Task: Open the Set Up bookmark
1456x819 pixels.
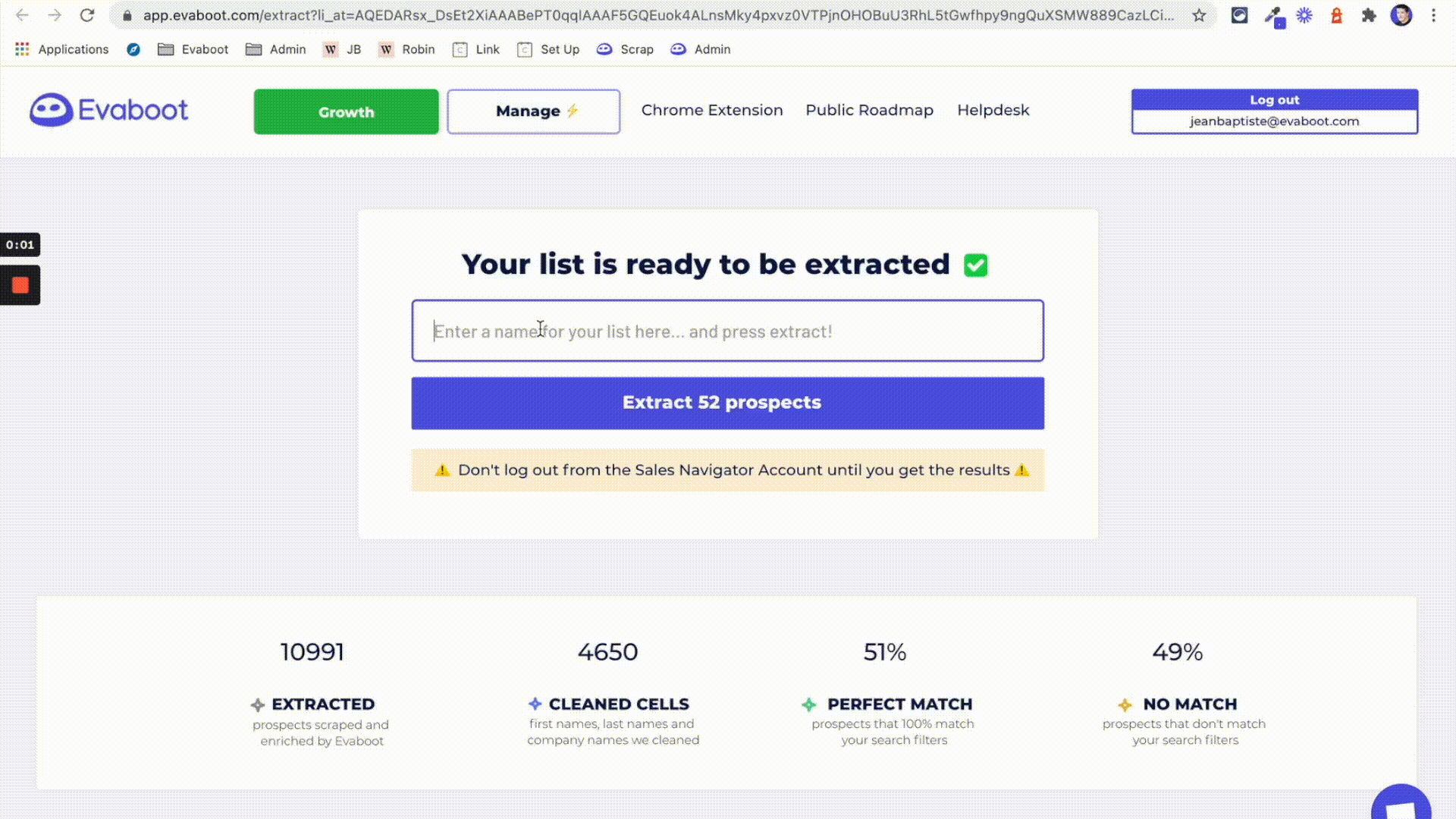Action: pos(548,49)
